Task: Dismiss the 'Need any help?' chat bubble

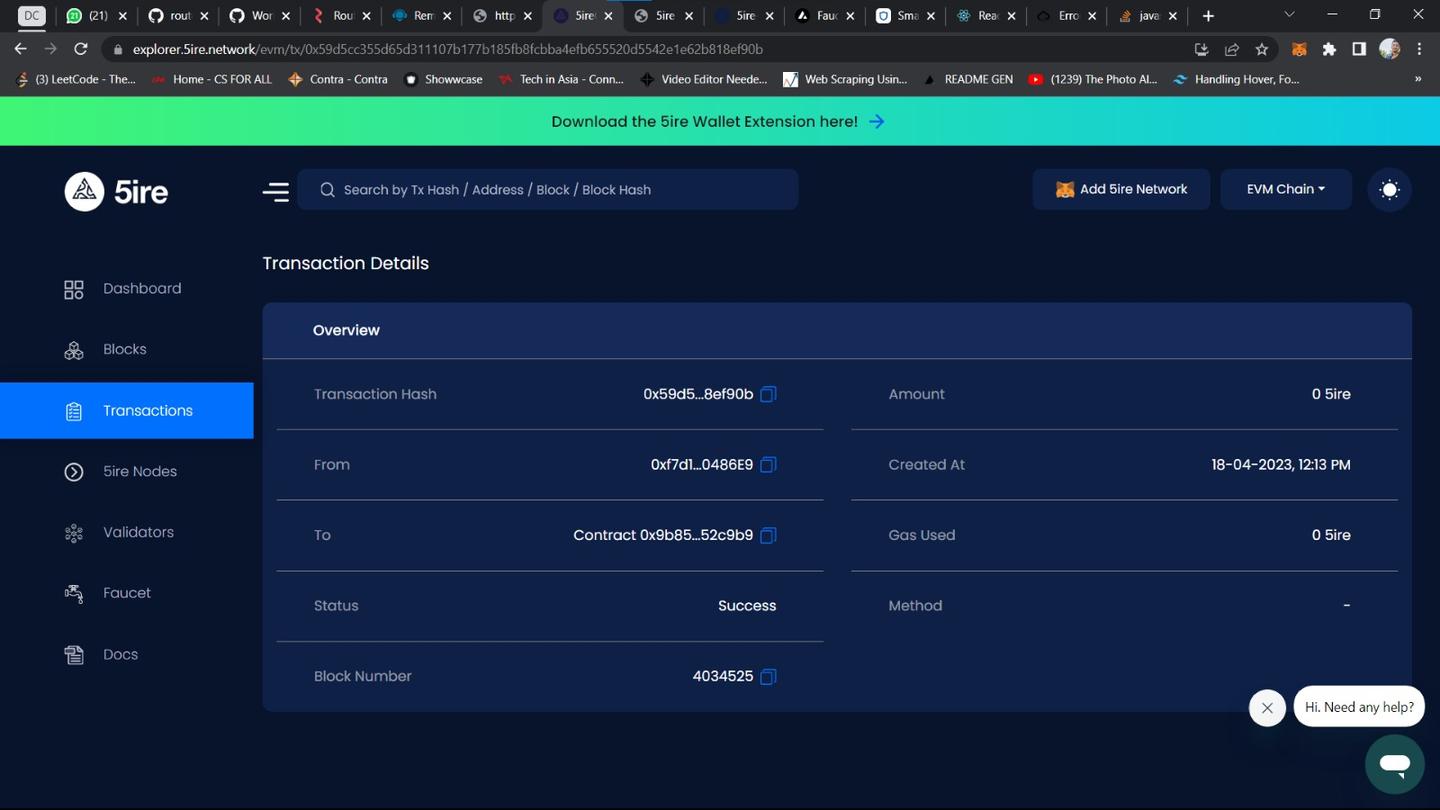Action: (x=1267, y=708)
